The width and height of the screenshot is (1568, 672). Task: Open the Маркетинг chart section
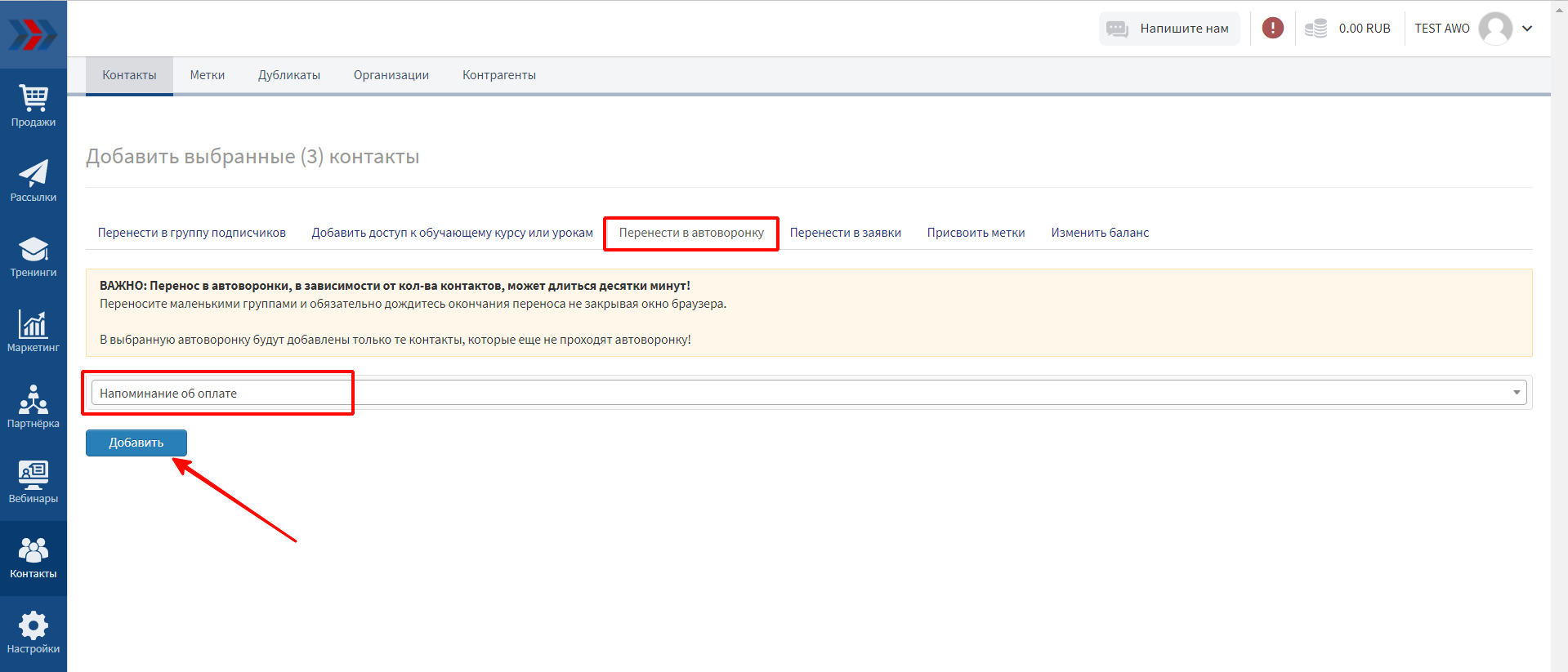pyautogui.click(x=34, y=332)
